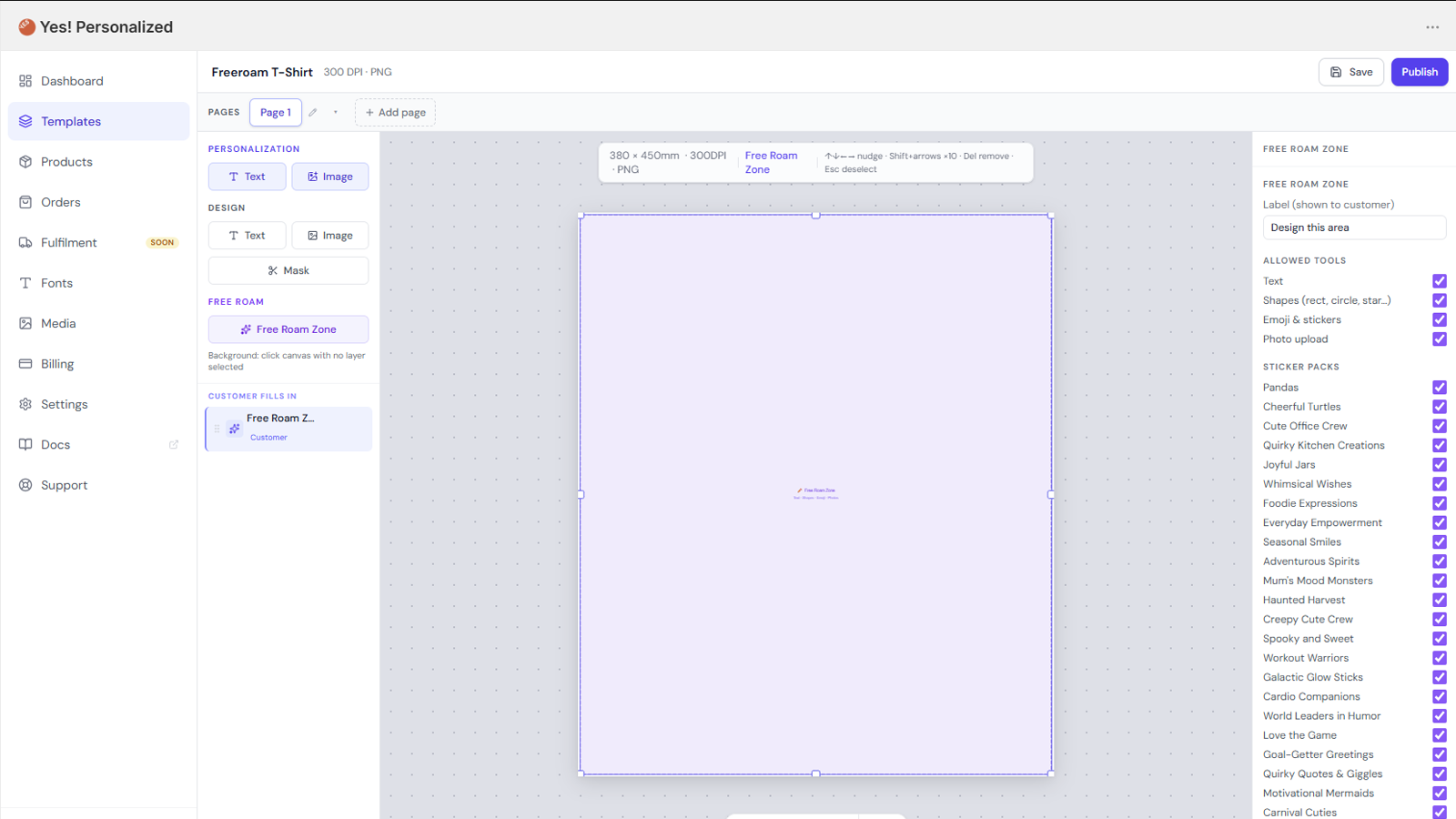Viewport: 1456px width, 819px height.
Task: Add a Personalization Text element
Action: pyautogui.click(x=248, y=177)
